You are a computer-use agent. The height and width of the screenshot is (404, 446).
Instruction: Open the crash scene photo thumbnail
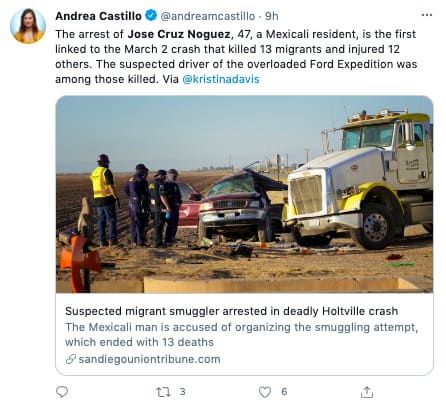click(244, 194)
